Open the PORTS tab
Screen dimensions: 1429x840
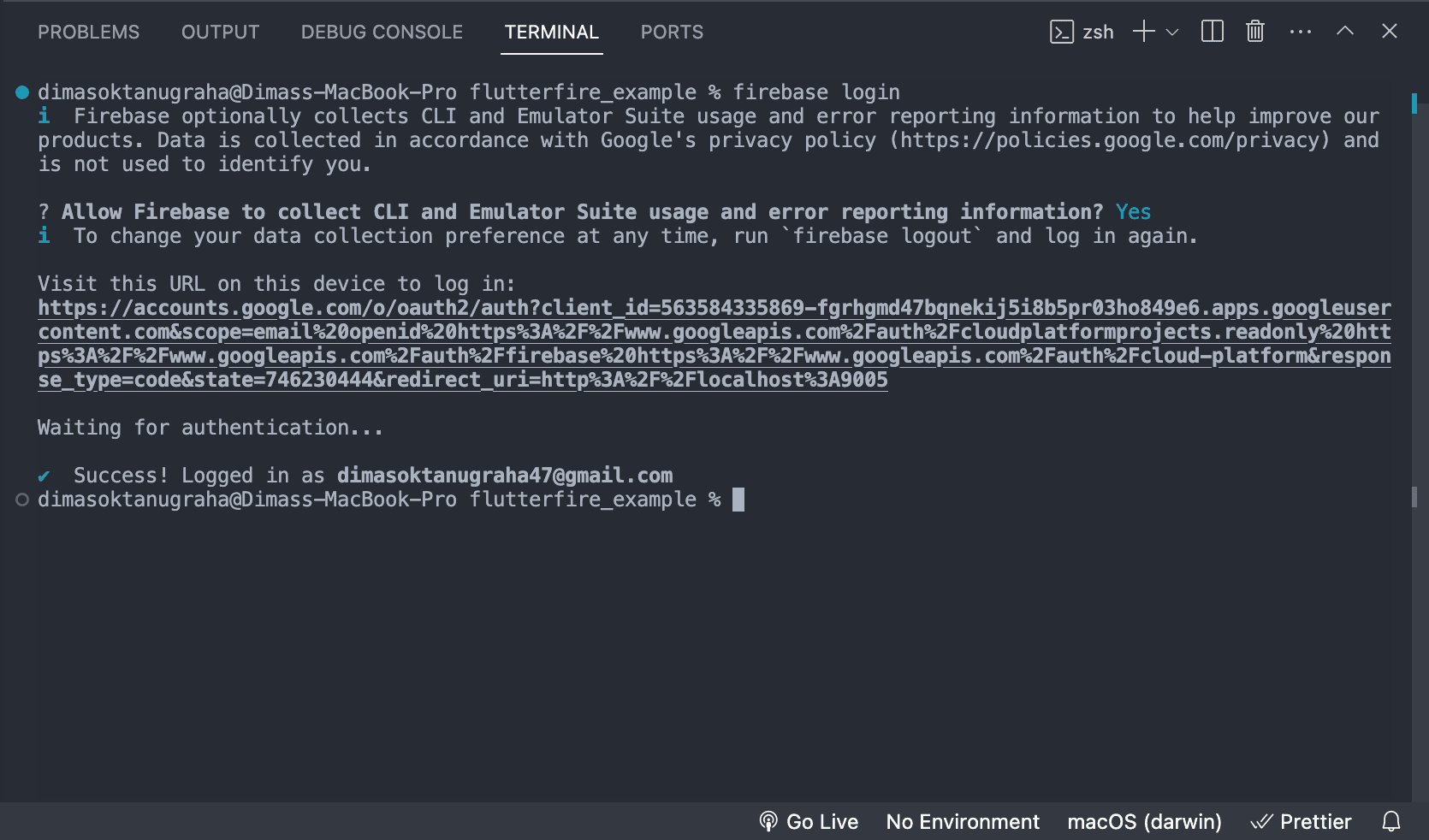pyautogui.click(x=672, y=33)
